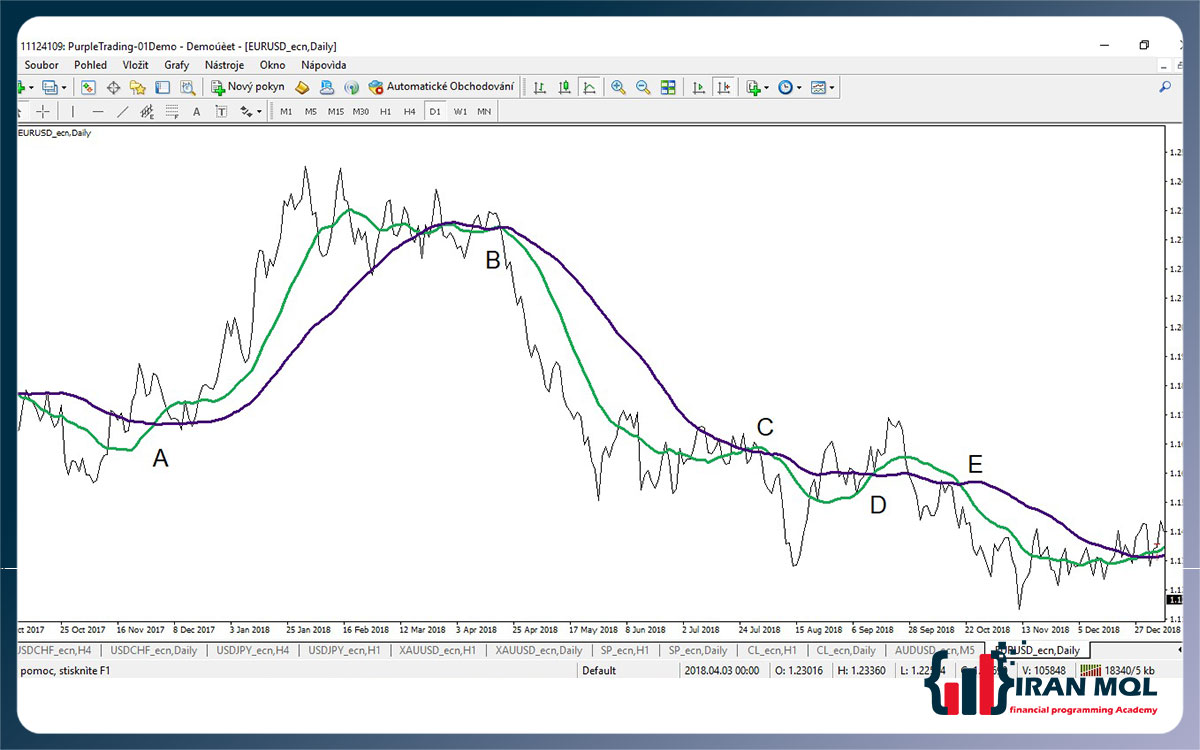Switch to M5 timeframe

[x=311, y=111]
